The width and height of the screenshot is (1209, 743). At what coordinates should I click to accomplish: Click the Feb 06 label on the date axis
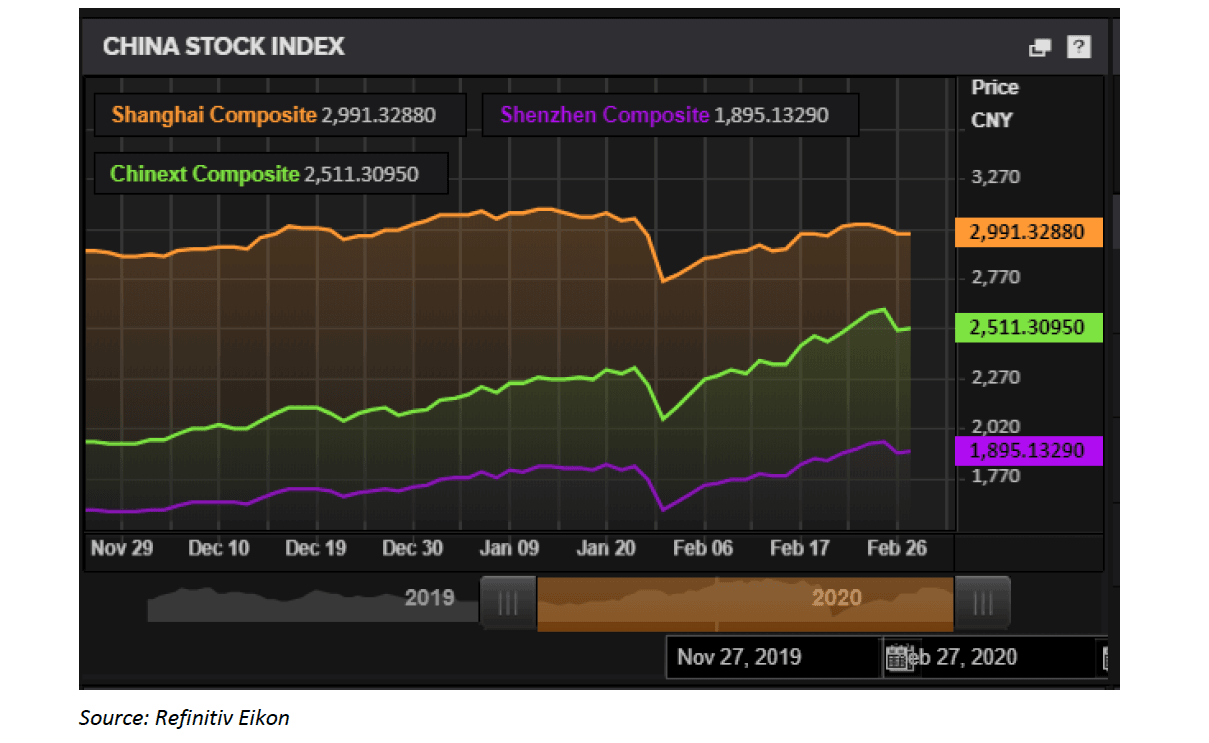[x=703, y=548]
